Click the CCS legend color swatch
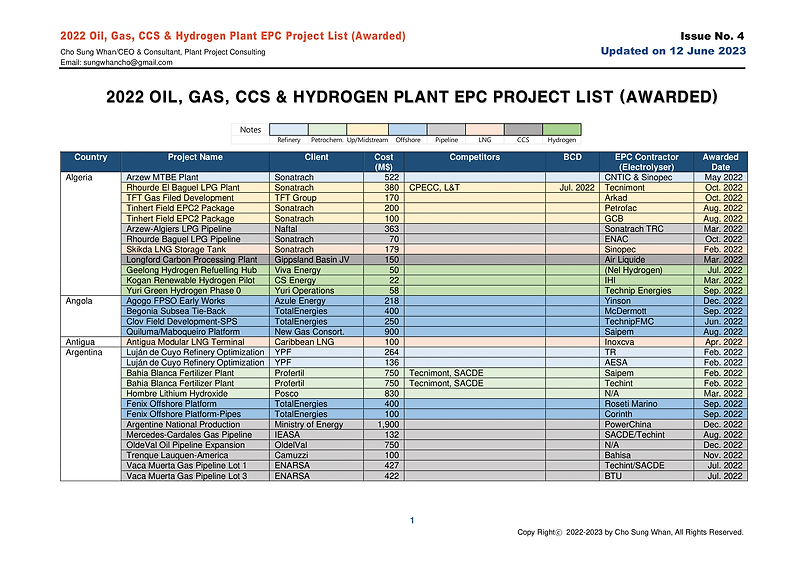Image resolution: width=800 pixels, height=565 pixels. pyautogui.click(x=523, y=130)
